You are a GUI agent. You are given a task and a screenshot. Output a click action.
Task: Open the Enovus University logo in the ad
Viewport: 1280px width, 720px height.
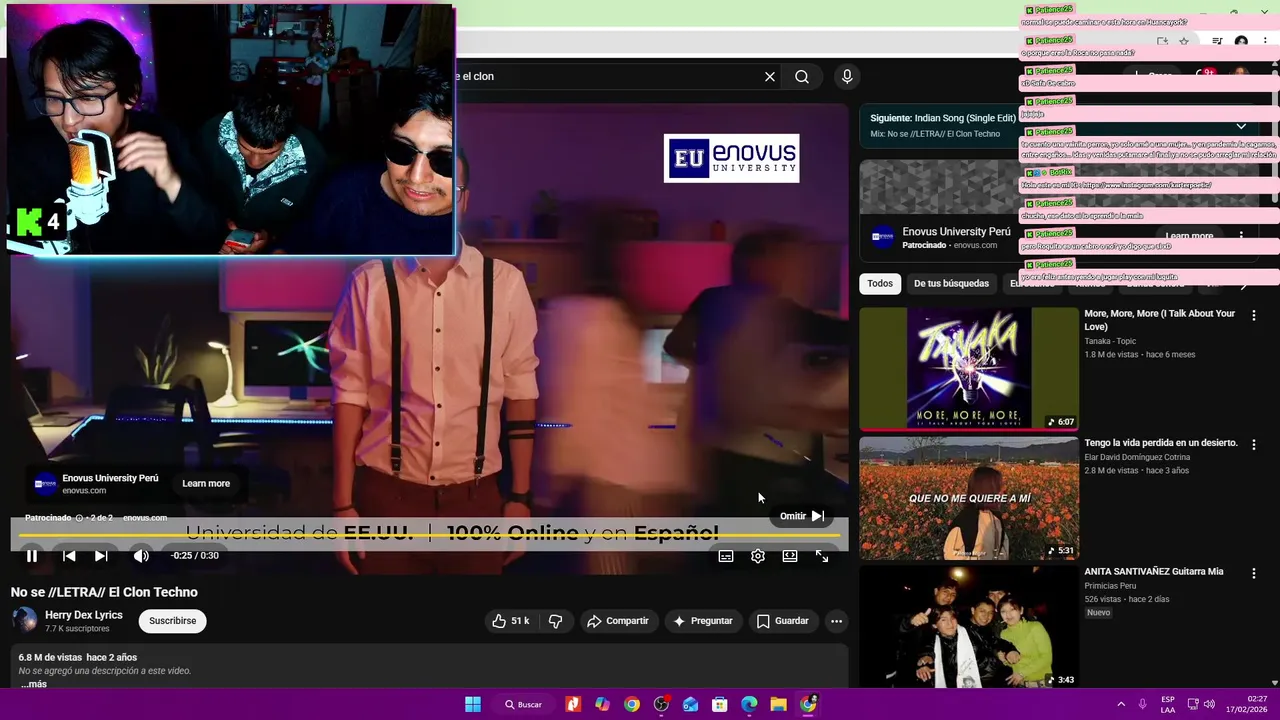pos(731,158)
